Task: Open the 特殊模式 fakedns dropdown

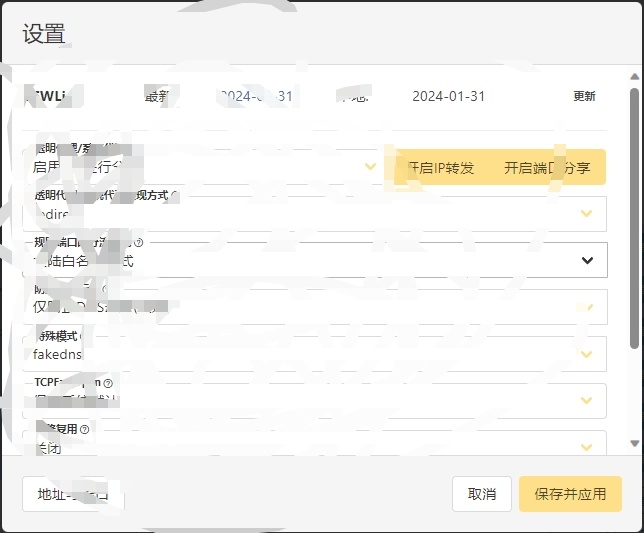Action: 314,354
